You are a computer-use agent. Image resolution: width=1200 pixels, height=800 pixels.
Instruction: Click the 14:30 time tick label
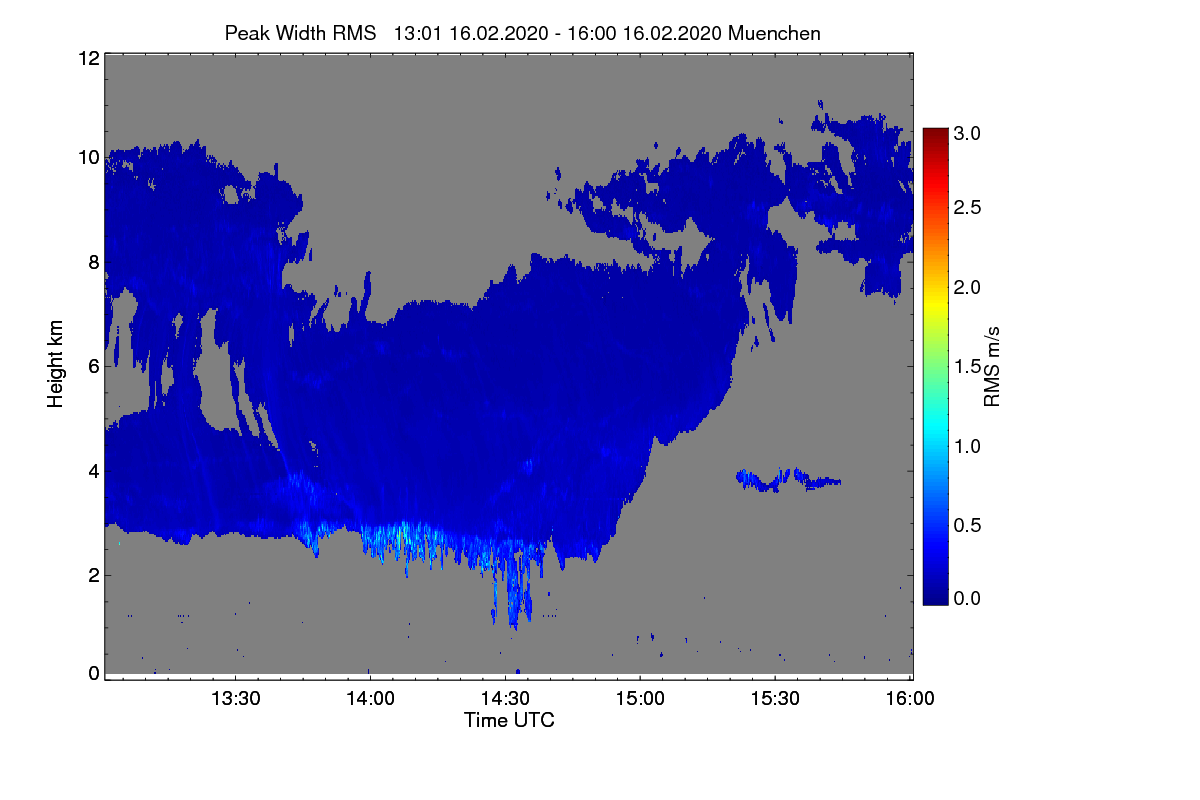505,698
